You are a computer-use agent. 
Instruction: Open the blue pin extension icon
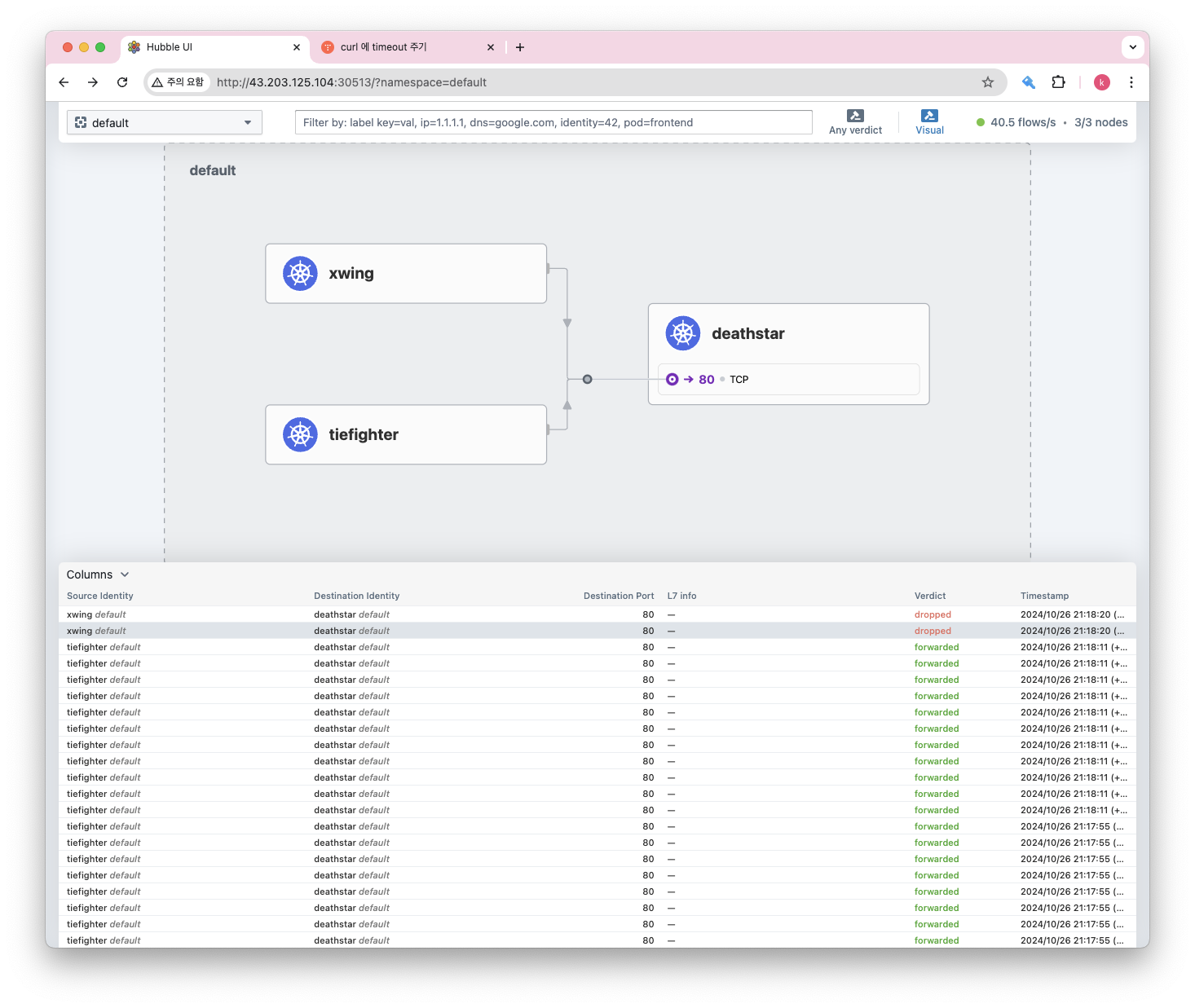pos(1029,82)
